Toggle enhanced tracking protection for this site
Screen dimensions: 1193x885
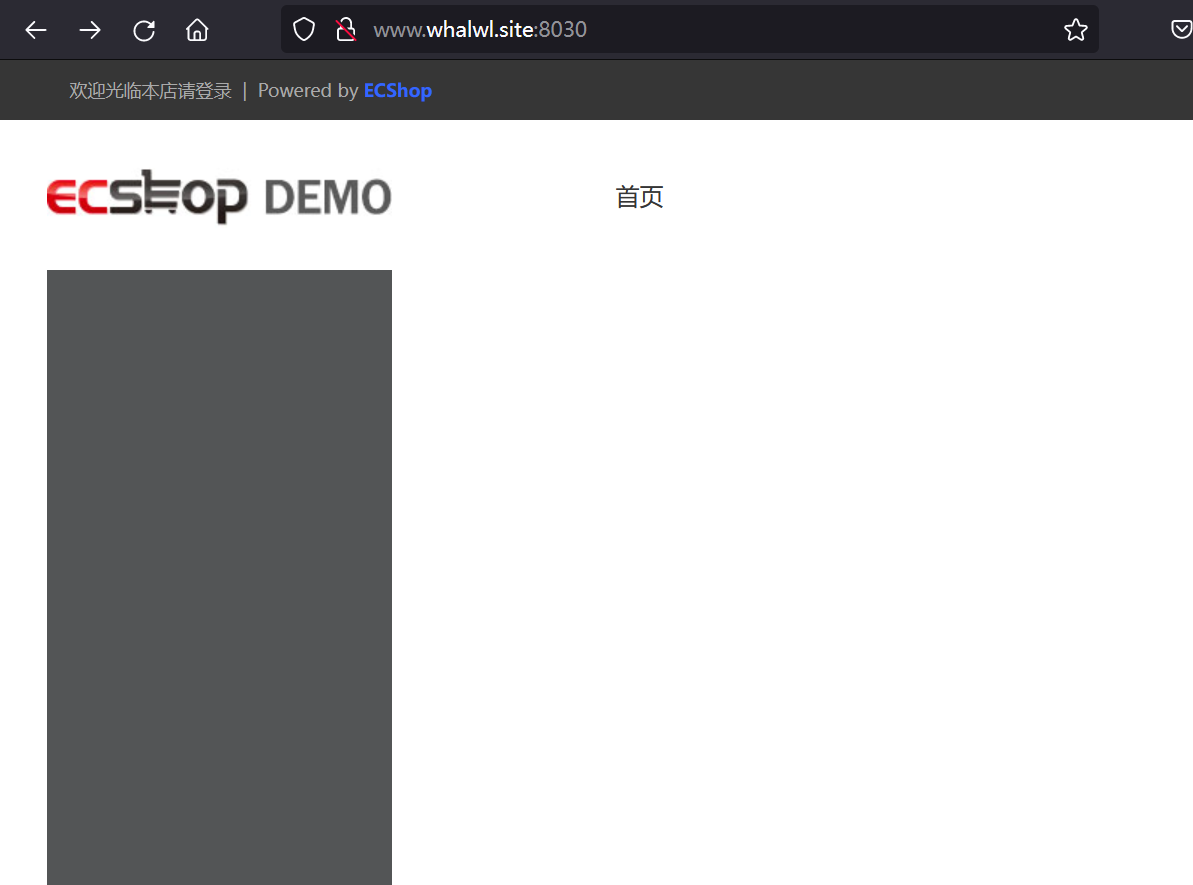303,29
